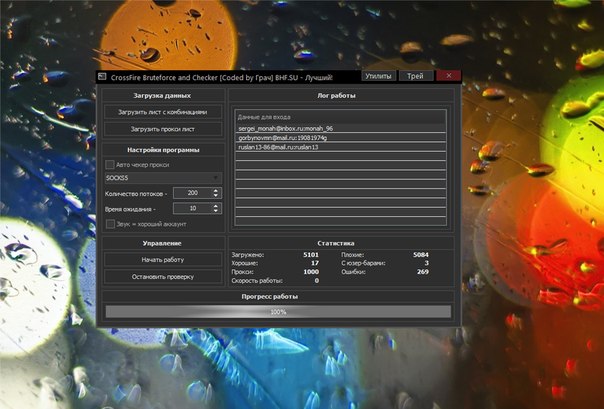Image resolution: width=604 pixels, height=409 pixels.
Task: Increase Время ожидания with up arrow
Action: tap(216, 206)
